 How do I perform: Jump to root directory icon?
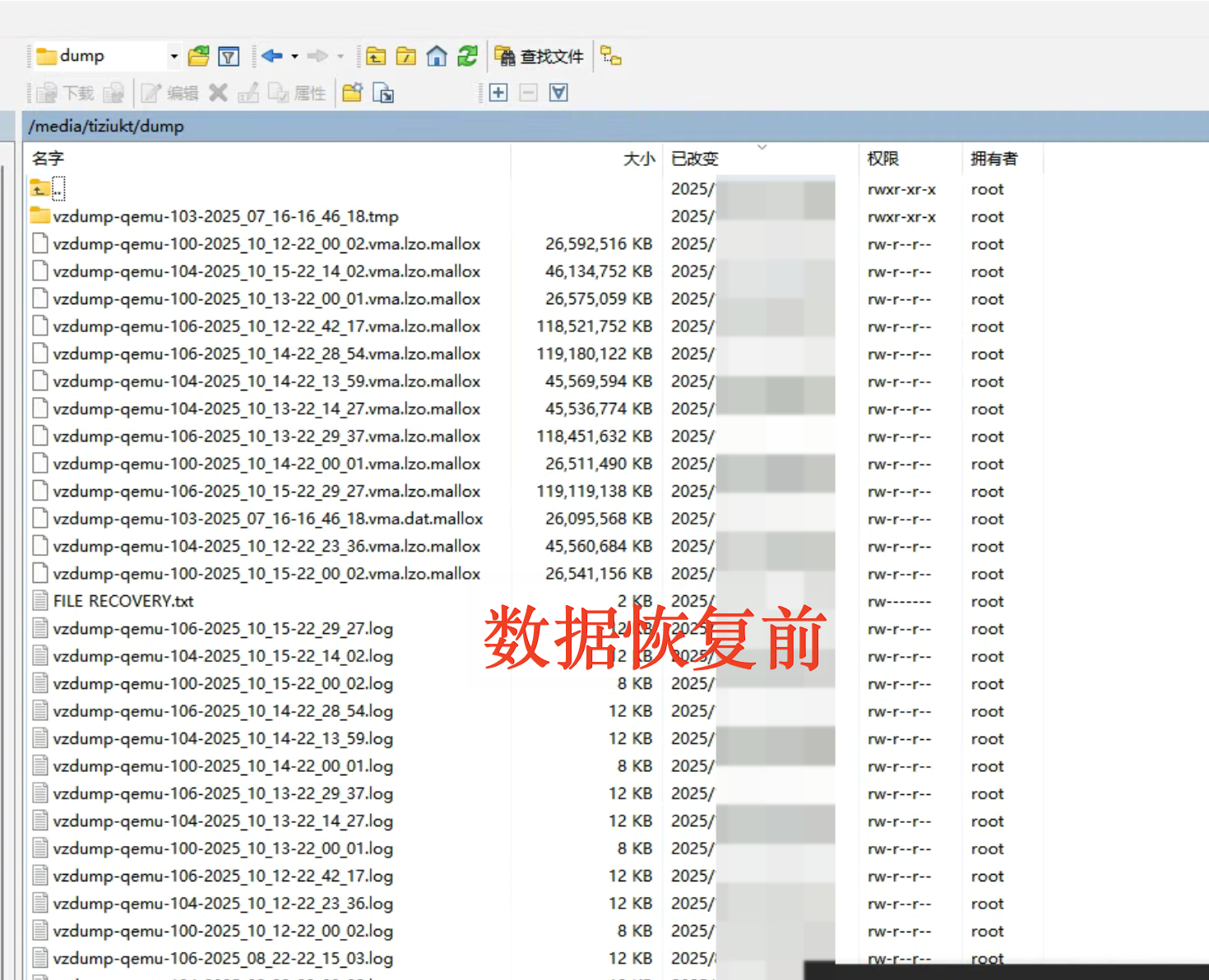[x=406, y=56]
